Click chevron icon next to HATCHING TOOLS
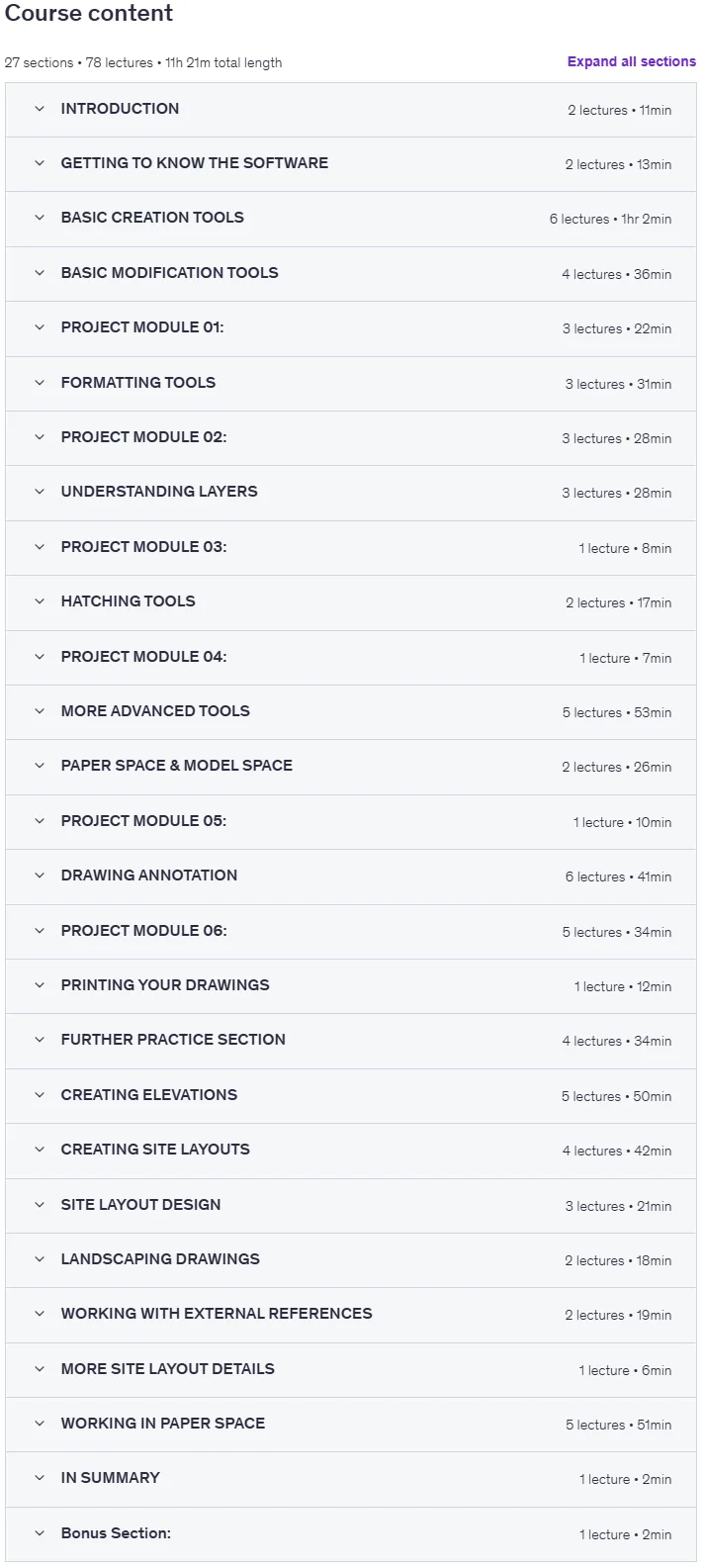The width and height of the screenshot is (703, 1568). 40,601
